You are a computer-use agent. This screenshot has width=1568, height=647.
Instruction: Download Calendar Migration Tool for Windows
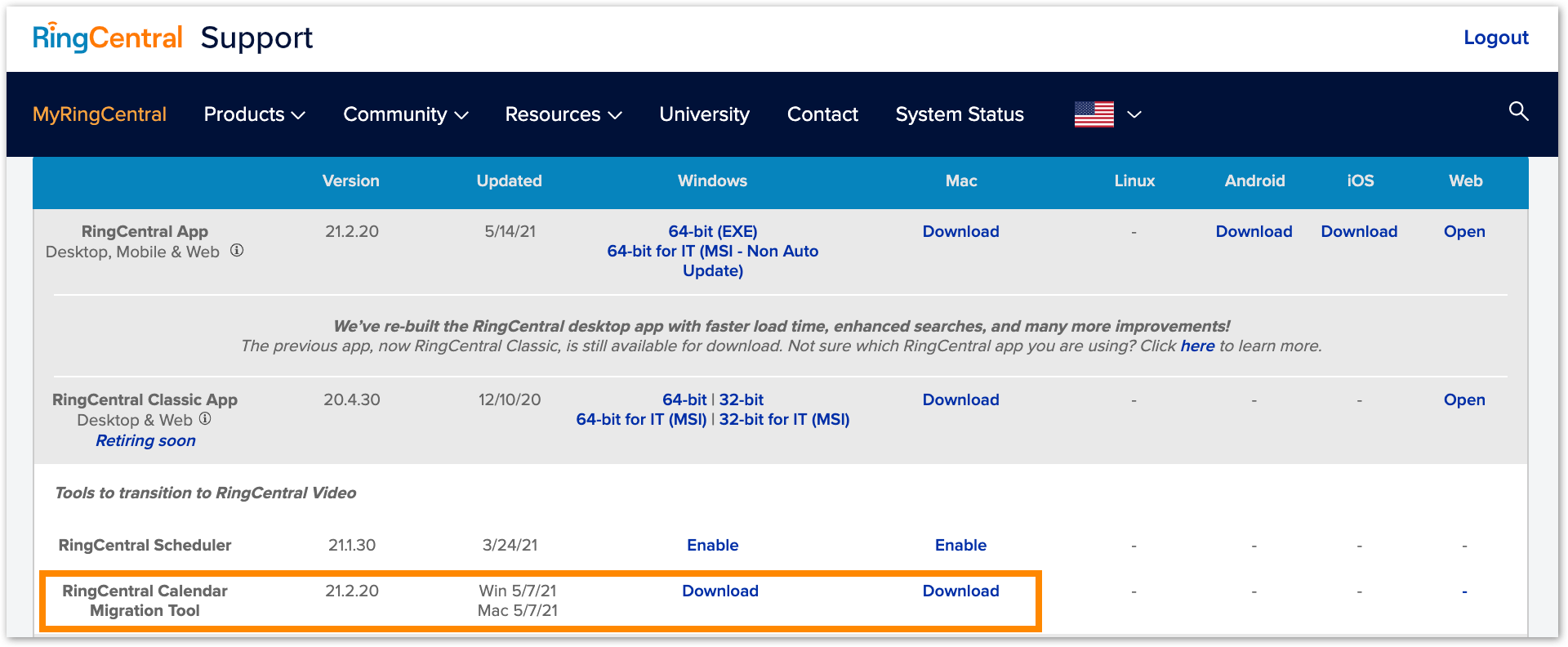719,591
